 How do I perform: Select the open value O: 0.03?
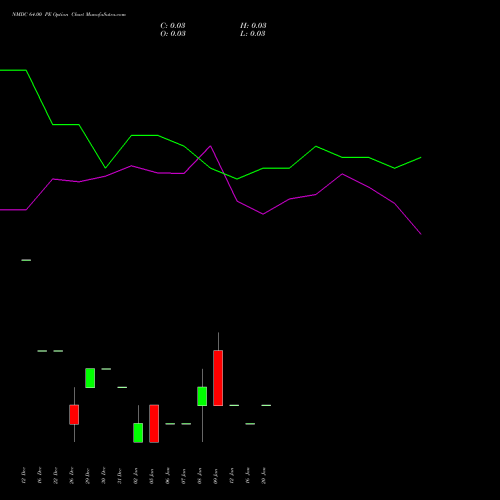pyautogui.click(x=173, y=34)
